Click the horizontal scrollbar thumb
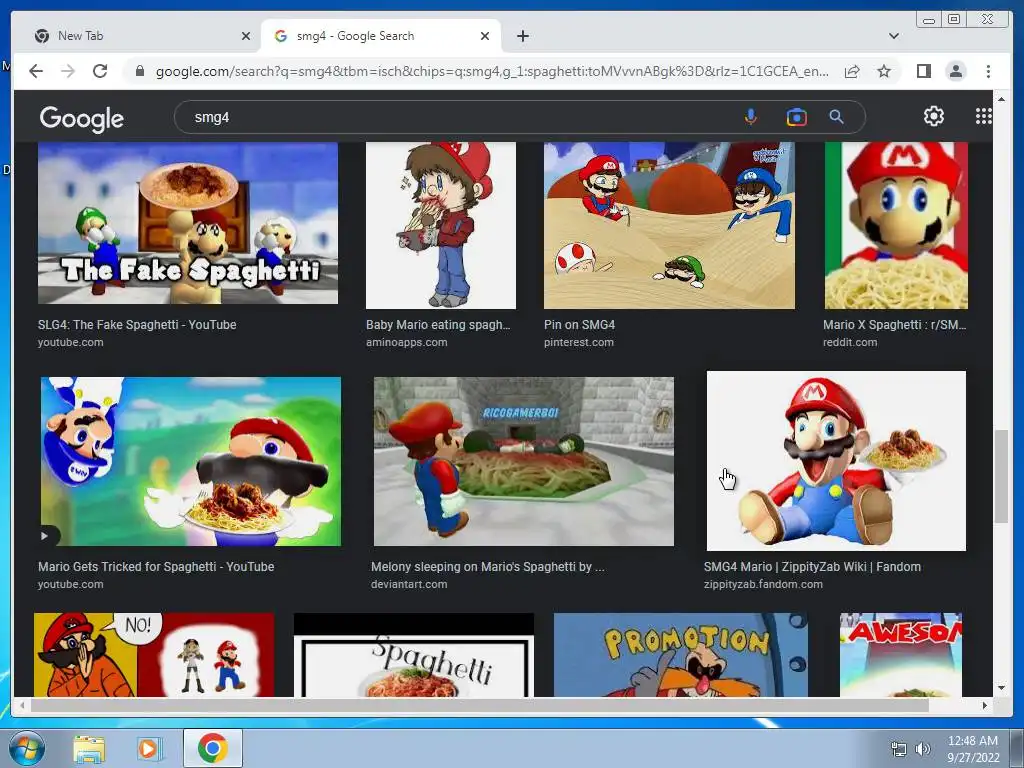The height and width of the screenshot is (768, 1024). [479, 705]
